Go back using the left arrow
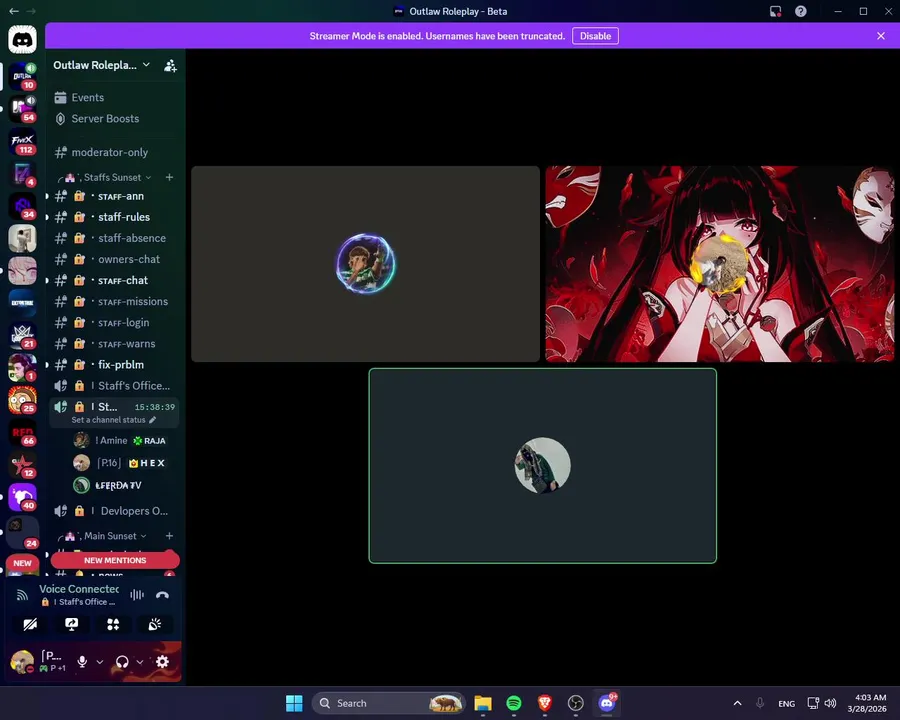This screenshot has height=720, width=900. [14, 11]
